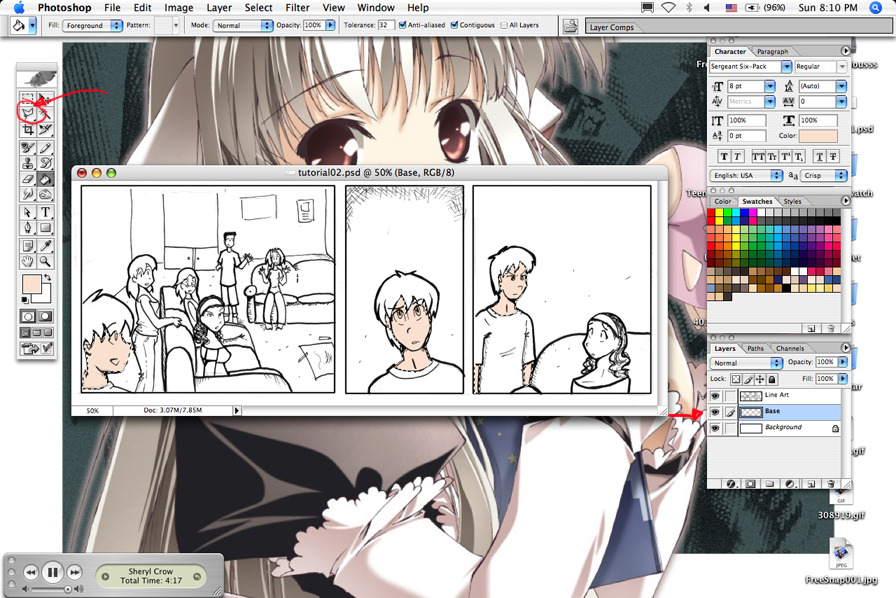The width and height of the screenshot is (896, 598).
Task: Switch to the Styles tab
Action: [792, 202]
